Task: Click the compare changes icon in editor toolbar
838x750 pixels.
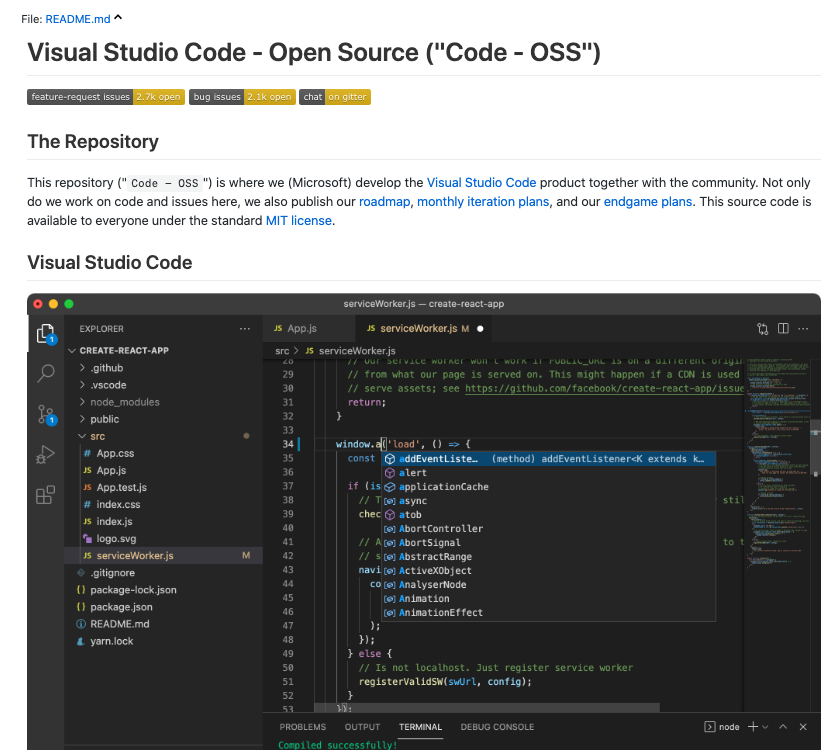Action: [x=763, y=328]
